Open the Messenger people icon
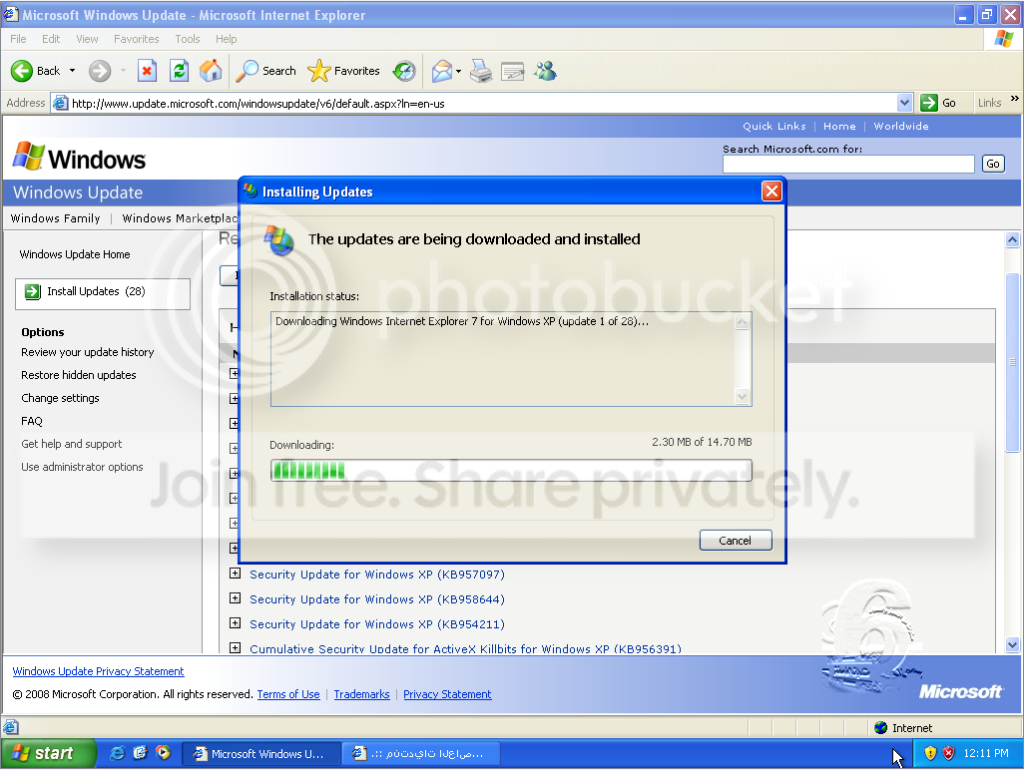The image size is (1024, 770). coord(545,71)
